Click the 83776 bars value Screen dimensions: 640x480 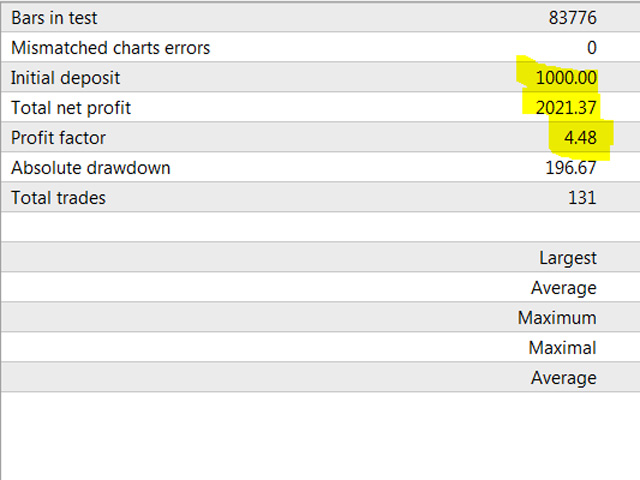(x=572, y=18)
